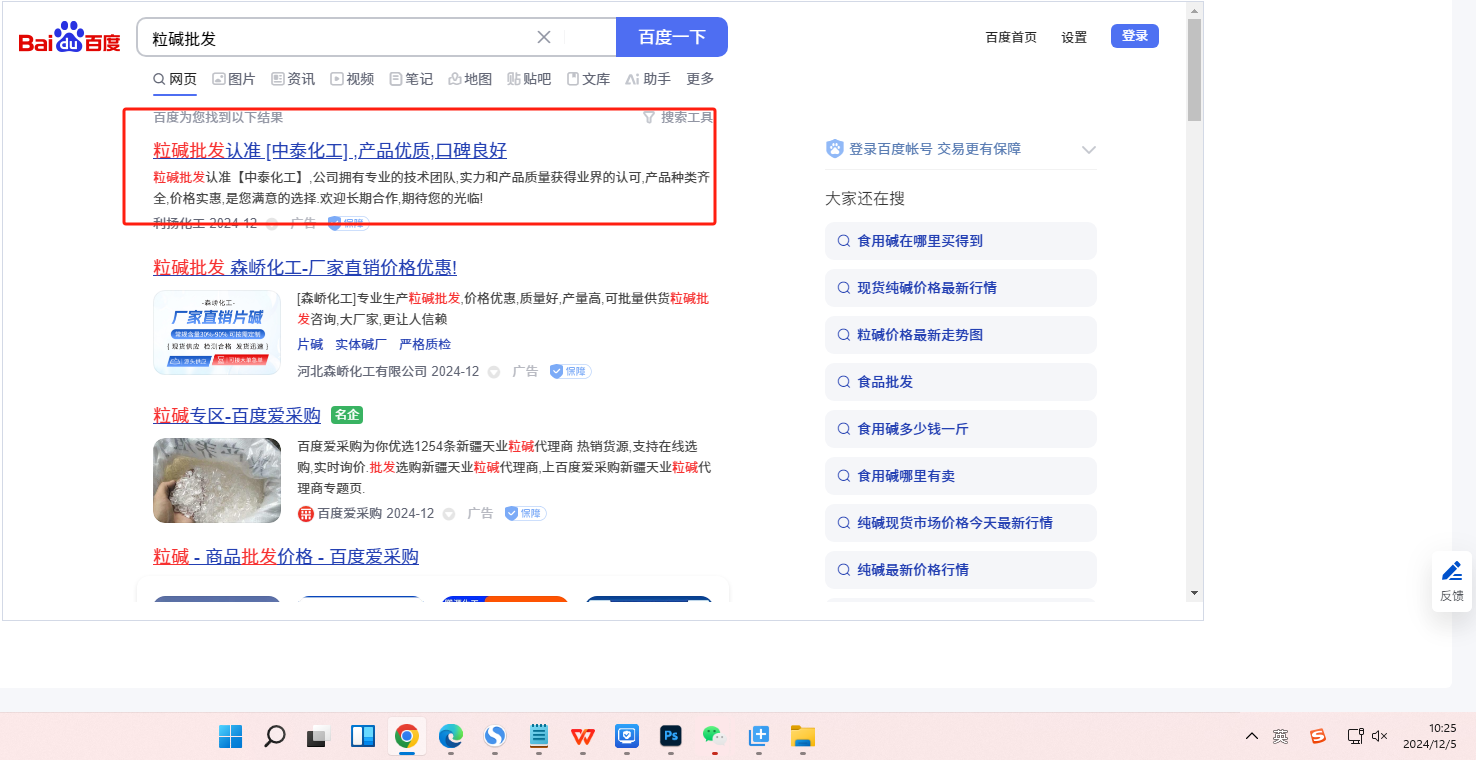Expand hidden system tray icons
The height and width of the screenshot is (760, 1476).
tap(1251, 737)
